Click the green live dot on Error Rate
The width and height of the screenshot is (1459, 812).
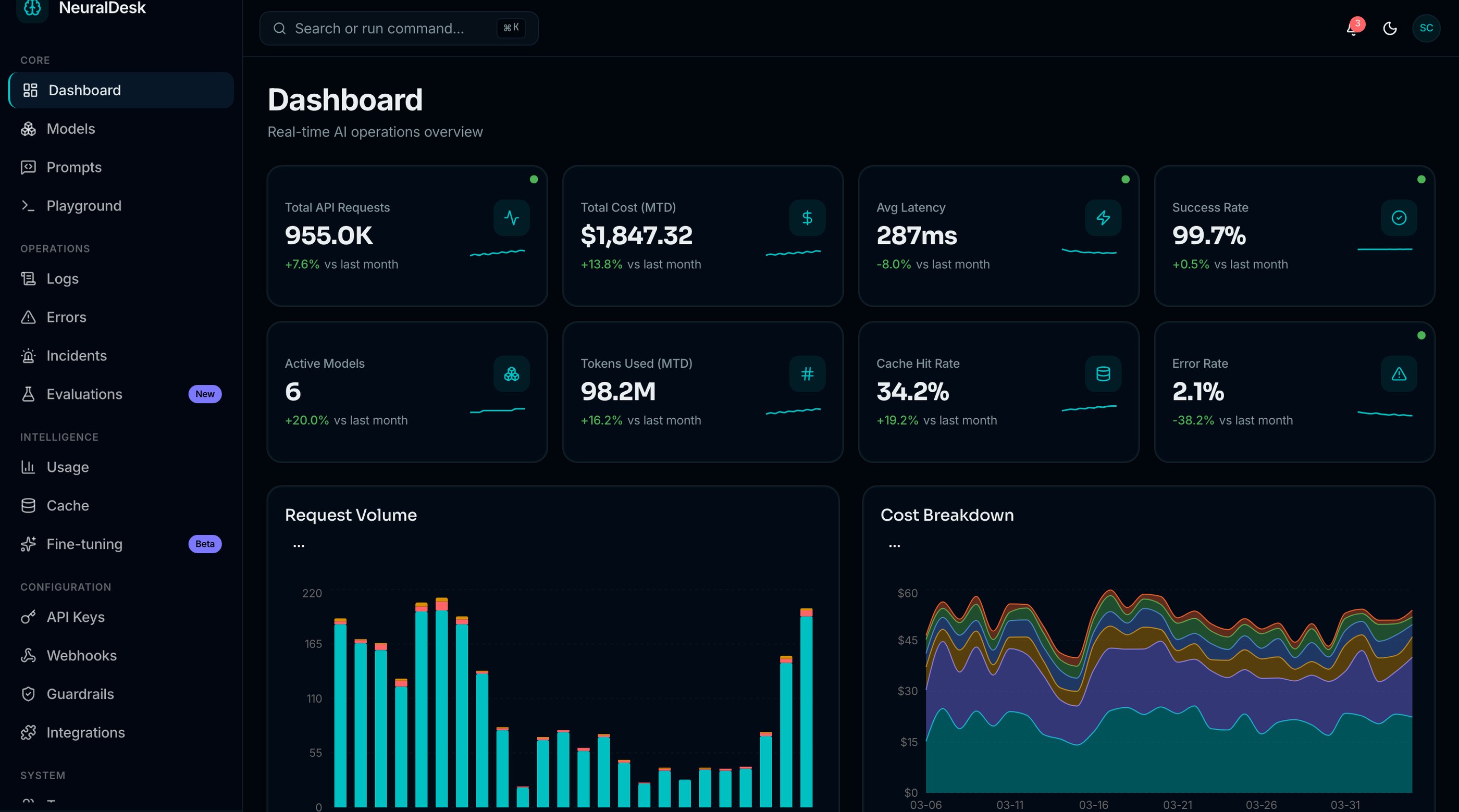click(x=1421, y=335)
